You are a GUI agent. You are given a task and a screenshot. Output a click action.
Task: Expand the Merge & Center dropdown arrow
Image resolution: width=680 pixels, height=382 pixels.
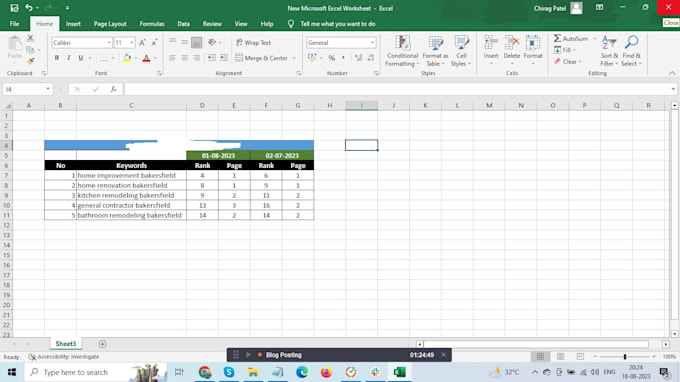(x=294, y=58)
